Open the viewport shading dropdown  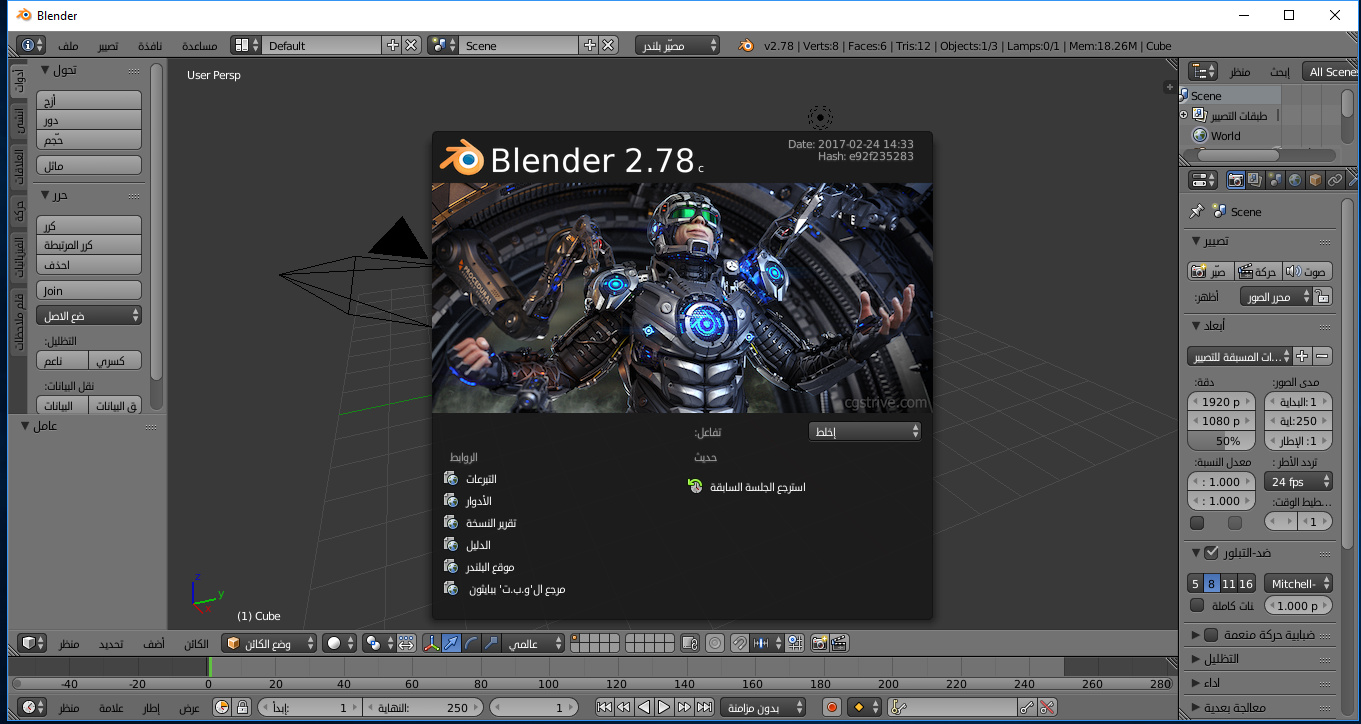[339, 643]
